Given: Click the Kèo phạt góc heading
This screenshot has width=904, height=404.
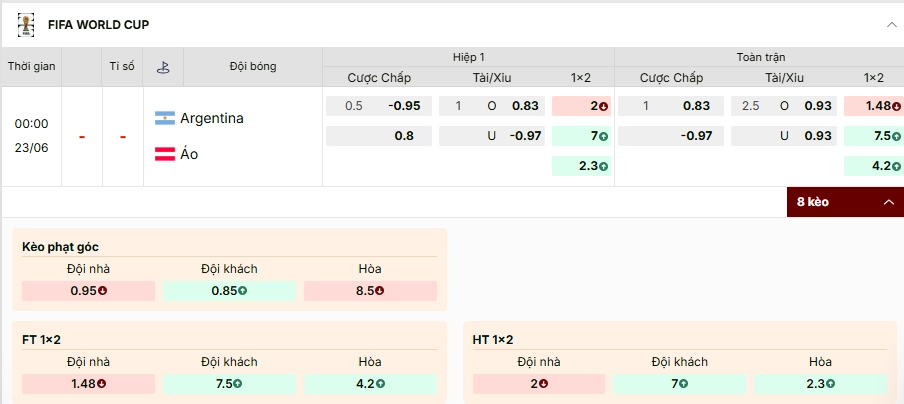Looking at the screenshot, I should pyautogui.click(x=61, y=247).
